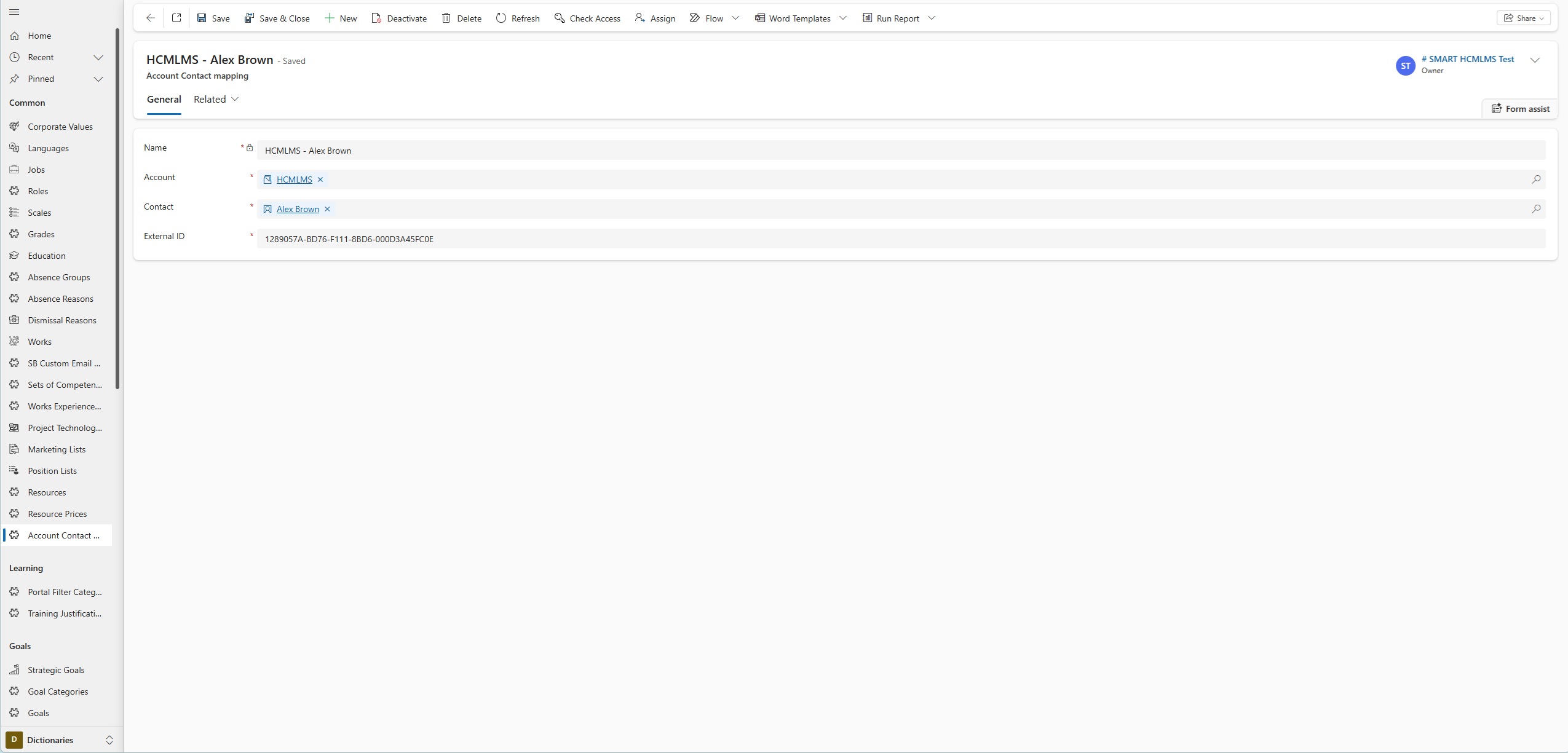
Task: Open Dismissal Reasons
Action: pyautogui.click(x=57, y=320)
